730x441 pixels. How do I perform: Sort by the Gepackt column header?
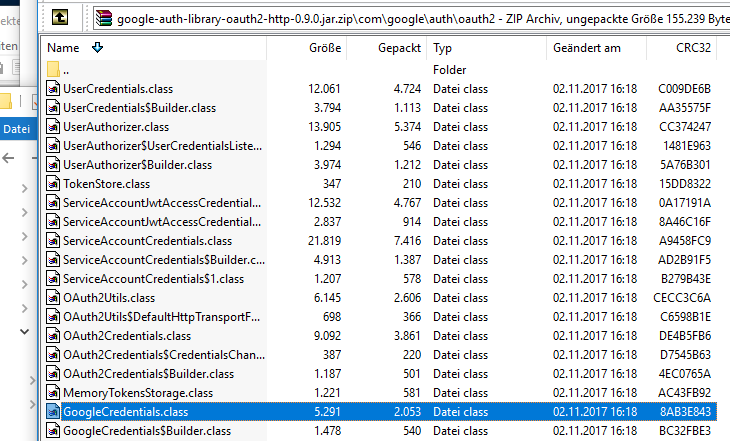399,48
